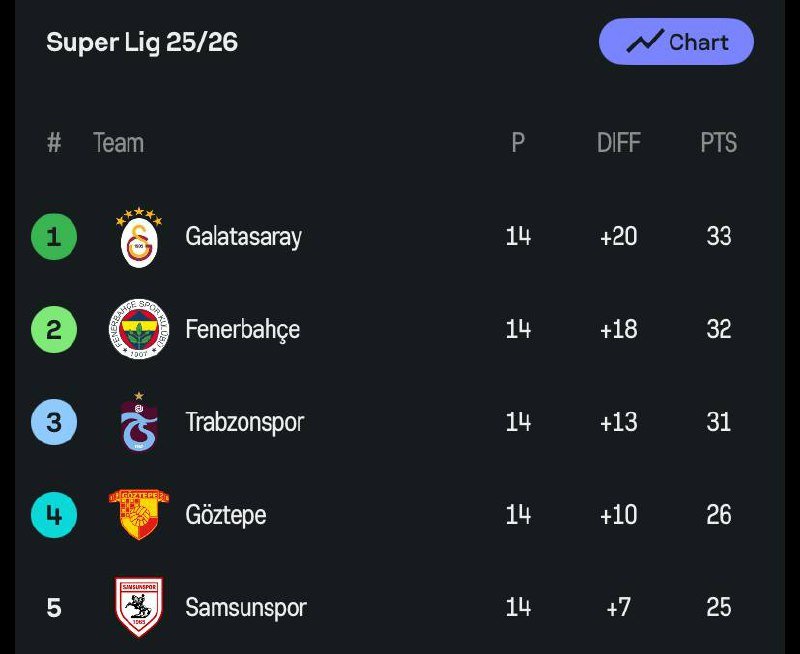Sort table by PTS column header
This screenshot has height=654, width=800.
click(x=718, y=143)
